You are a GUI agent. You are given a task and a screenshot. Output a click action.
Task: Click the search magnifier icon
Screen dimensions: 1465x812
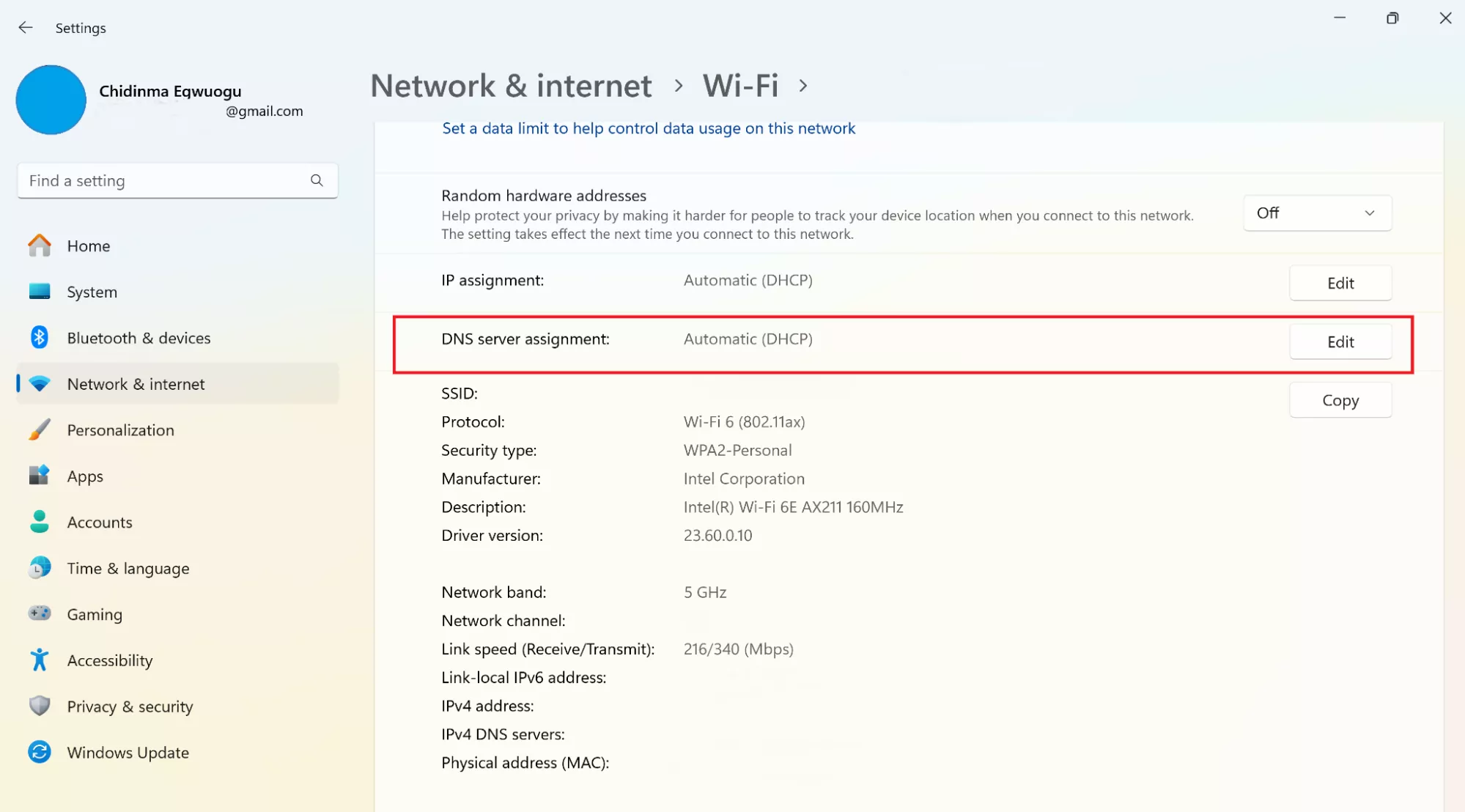coord(317,180)
